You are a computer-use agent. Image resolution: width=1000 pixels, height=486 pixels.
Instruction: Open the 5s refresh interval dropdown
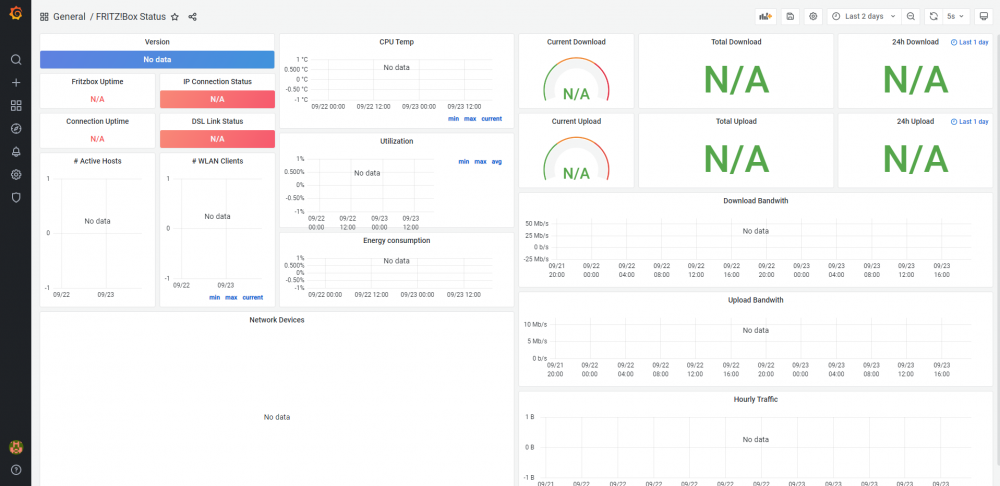pyautogui.click(x=955, y=17)
